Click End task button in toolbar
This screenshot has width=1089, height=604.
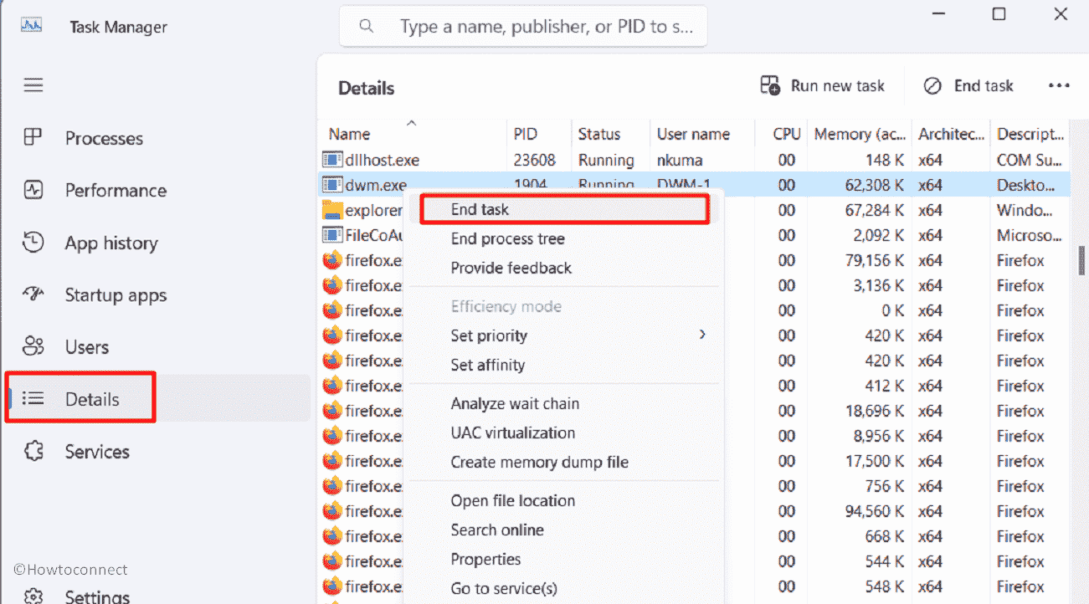point(969,85)
